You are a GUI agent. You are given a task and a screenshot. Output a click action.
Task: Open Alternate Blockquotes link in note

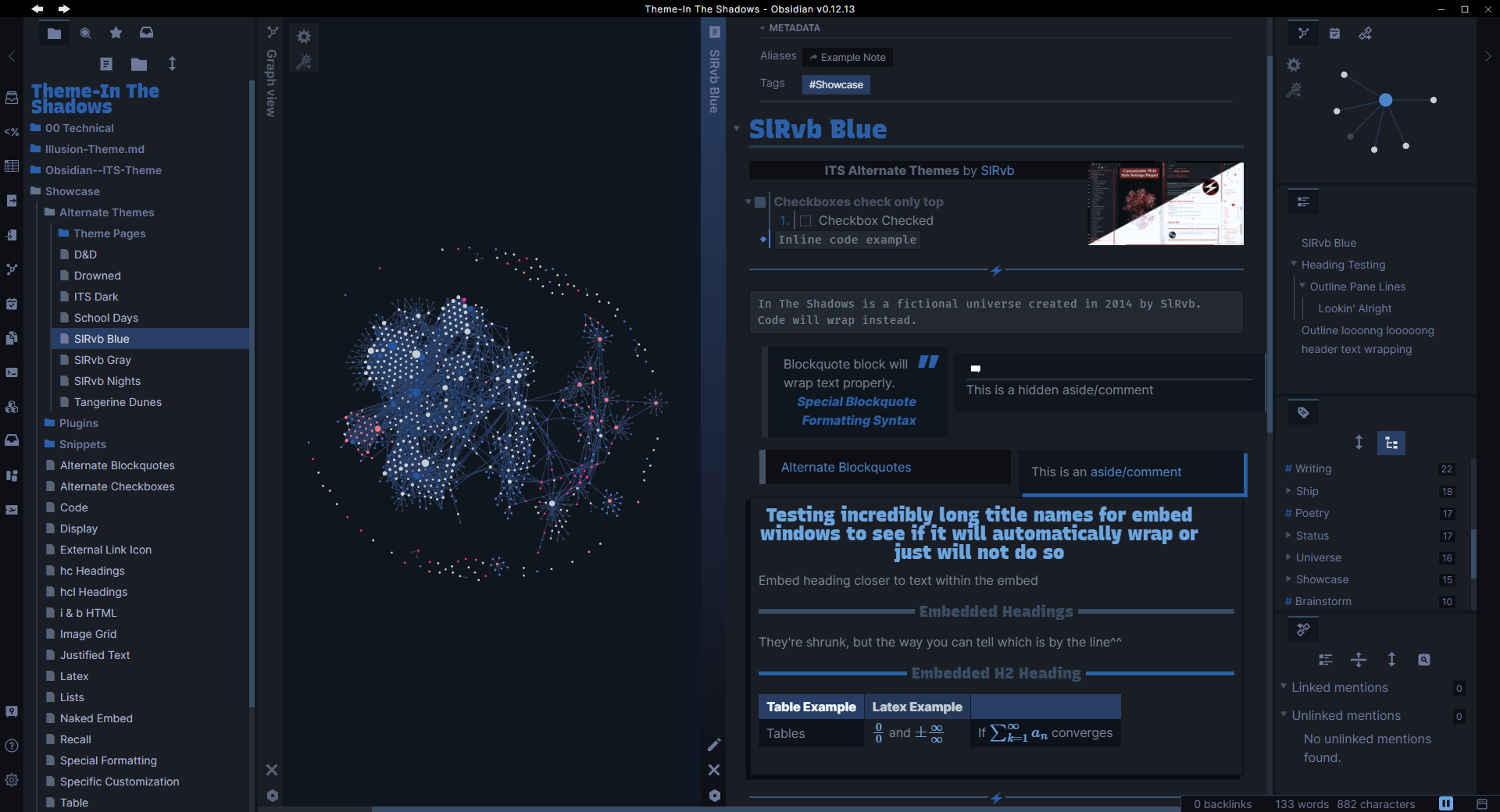(x=846, y=467)
